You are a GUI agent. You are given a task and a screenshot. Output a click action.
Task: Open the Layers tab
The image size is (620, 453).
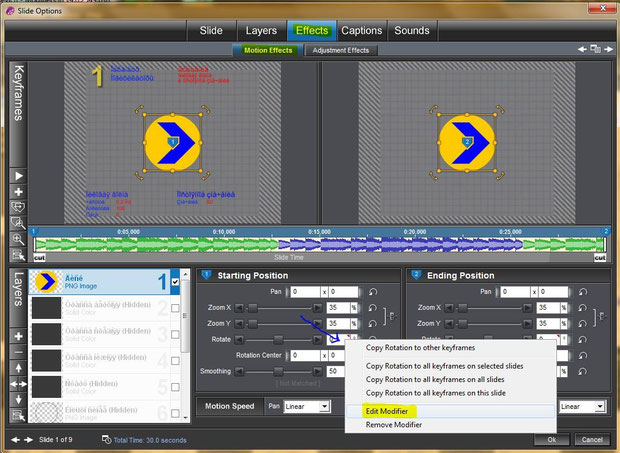coord(261,30)
